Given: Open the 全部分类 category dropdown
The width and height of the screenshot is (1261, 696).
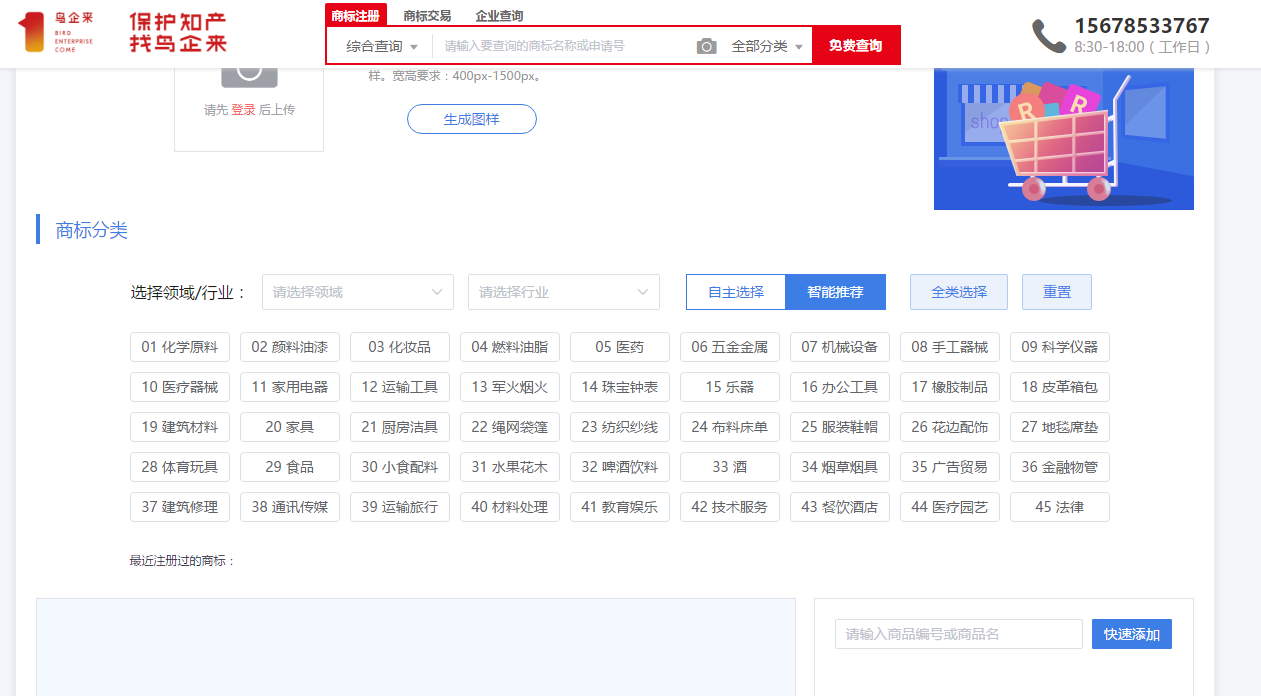Looking at the screenshot, I should [x=767, y=46].
